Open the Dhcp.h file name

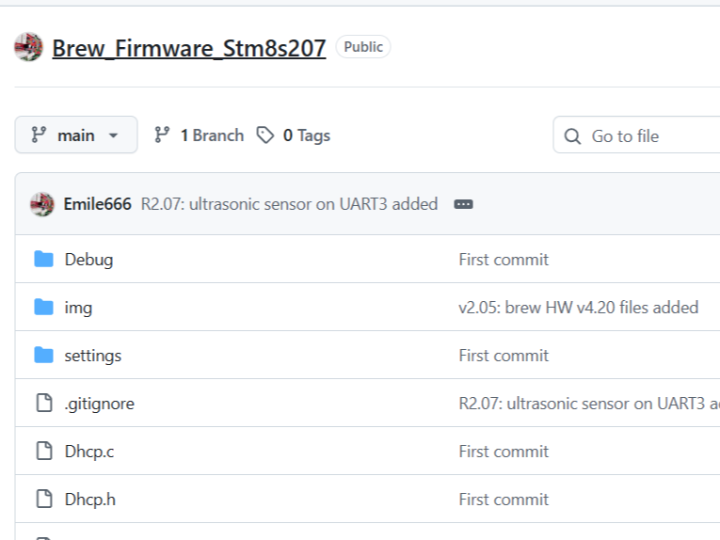90,499
